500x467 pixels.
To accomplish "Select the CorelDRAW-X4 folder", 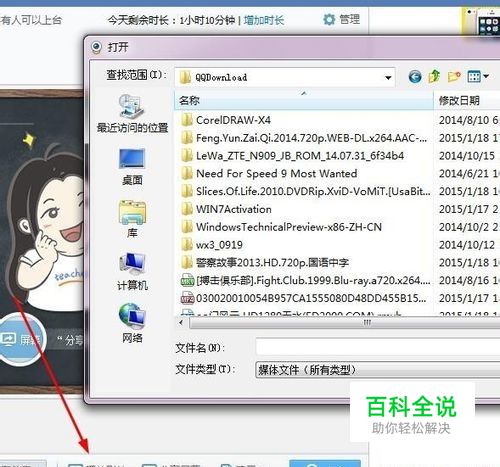I will pyautogui.click(x=226, y=120).
